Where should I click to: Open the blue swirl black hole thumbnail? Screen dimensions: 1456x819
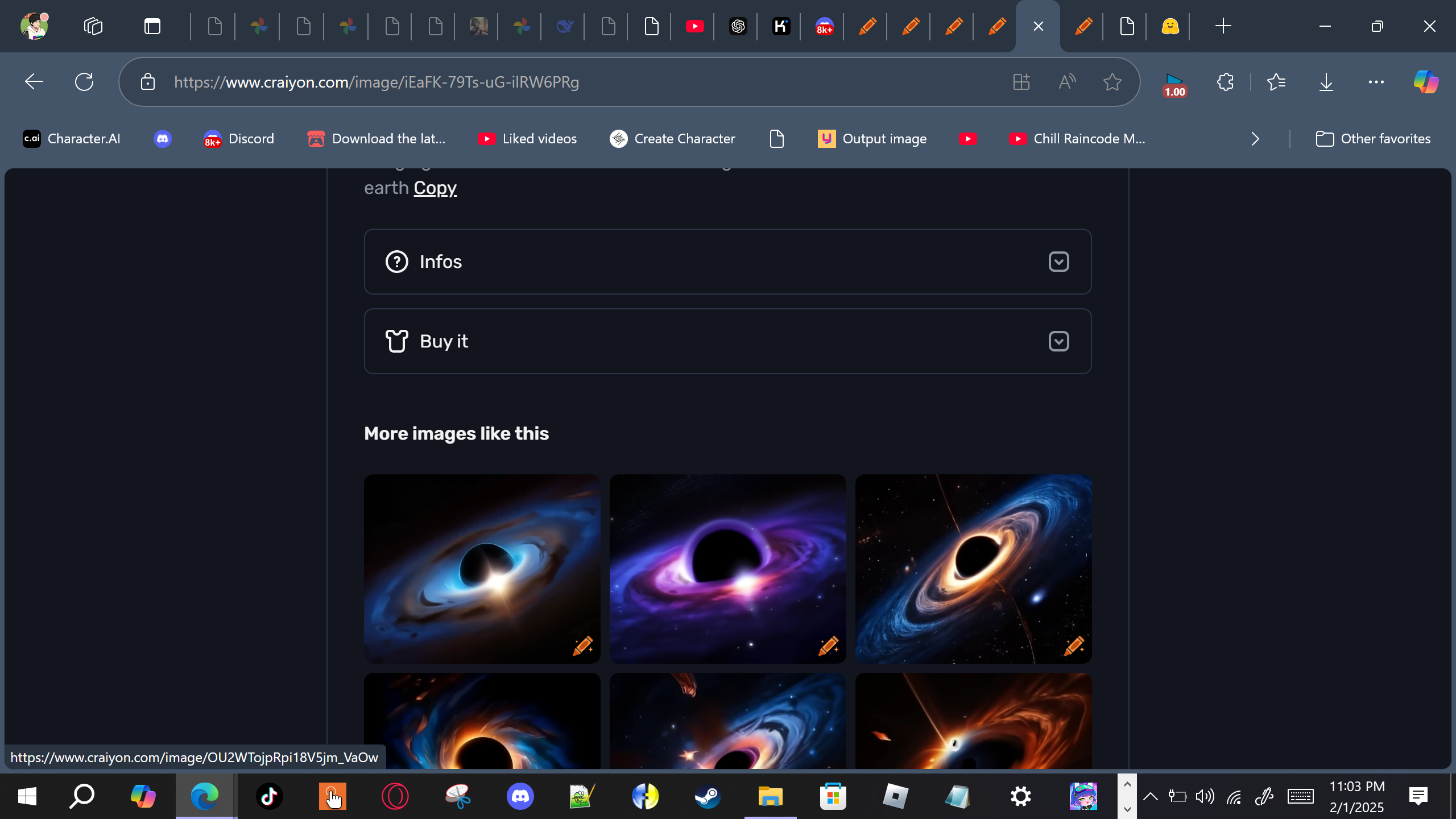pyautogui.click(x=482, y=569)
